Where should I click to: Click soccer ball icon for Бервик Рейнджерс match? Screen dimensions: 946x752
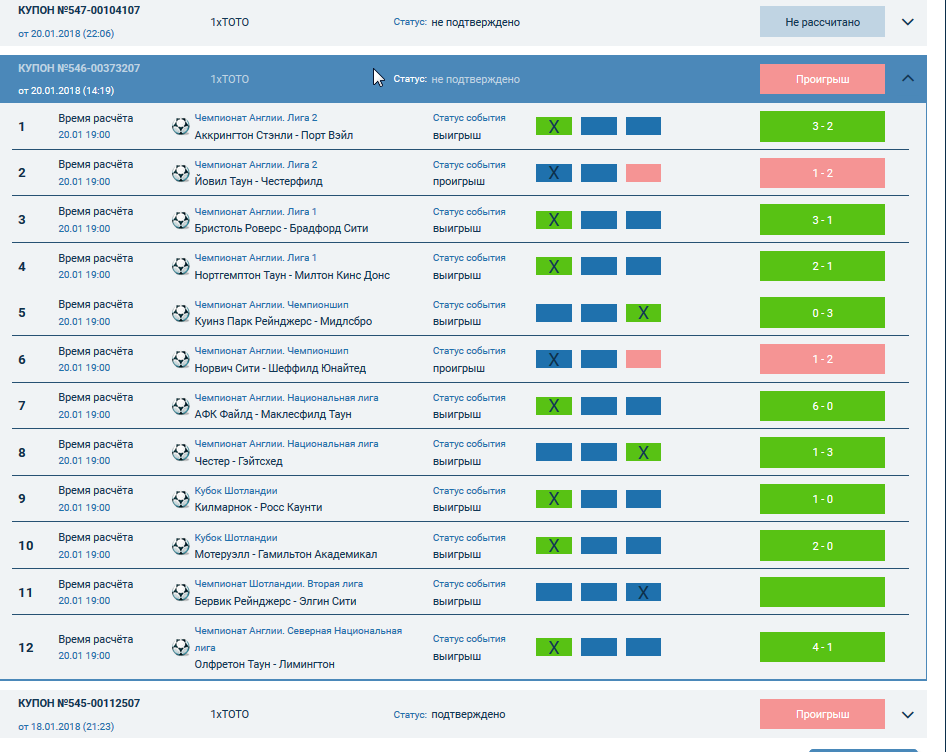pyautogui.click(x=180, y=592)
